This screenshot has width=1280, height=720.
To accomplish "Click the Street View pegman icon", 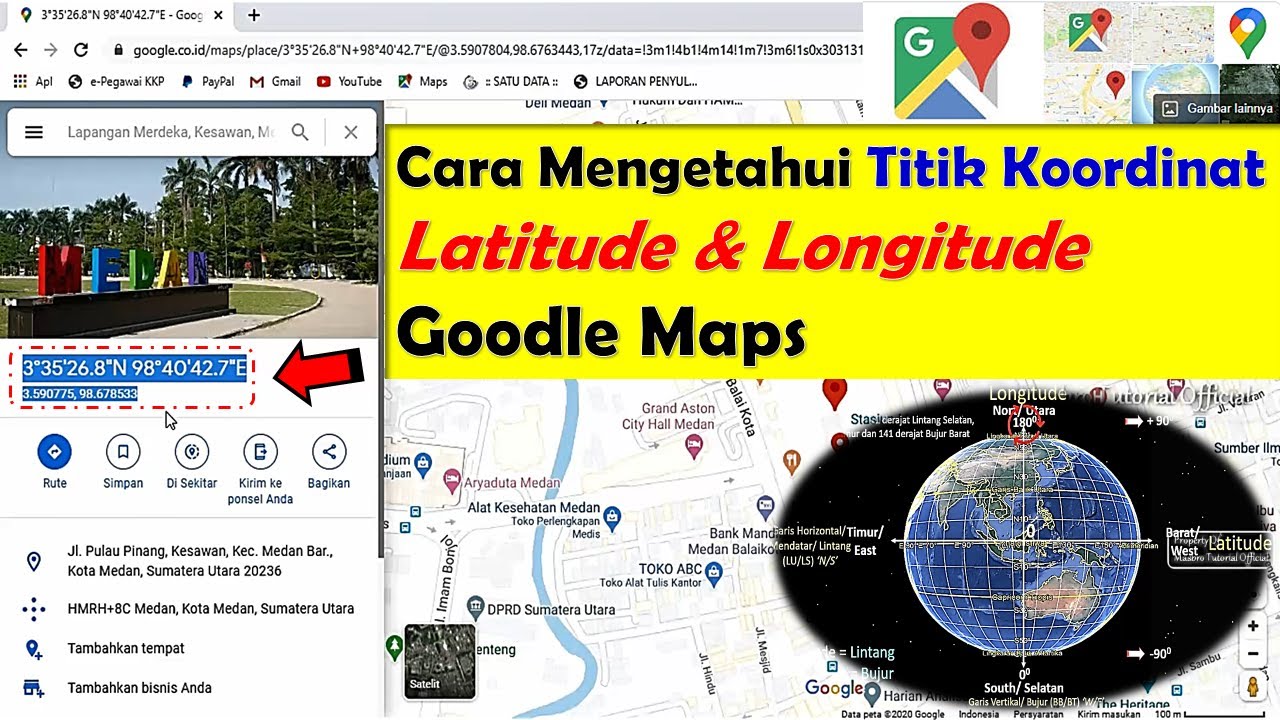I will pos(1252,686).
